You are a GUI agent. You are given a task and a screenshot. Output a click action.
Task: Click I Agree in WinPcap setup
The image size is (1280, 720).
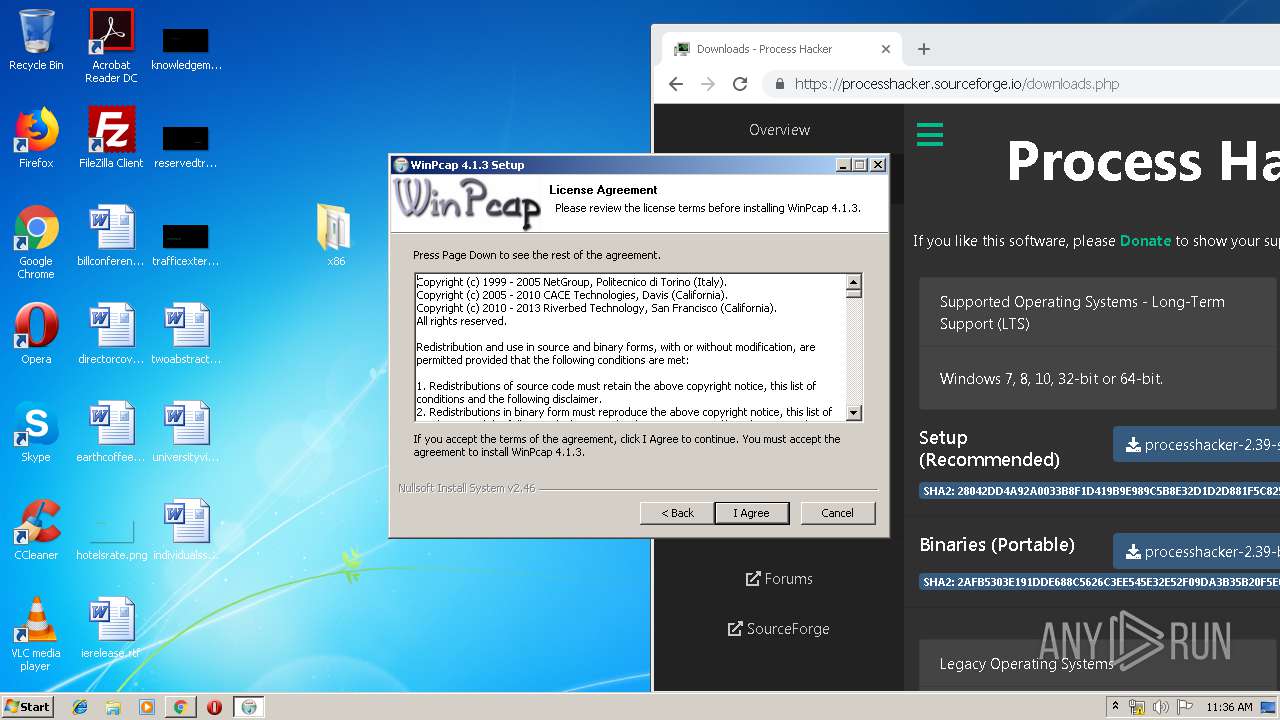[752, 513]
